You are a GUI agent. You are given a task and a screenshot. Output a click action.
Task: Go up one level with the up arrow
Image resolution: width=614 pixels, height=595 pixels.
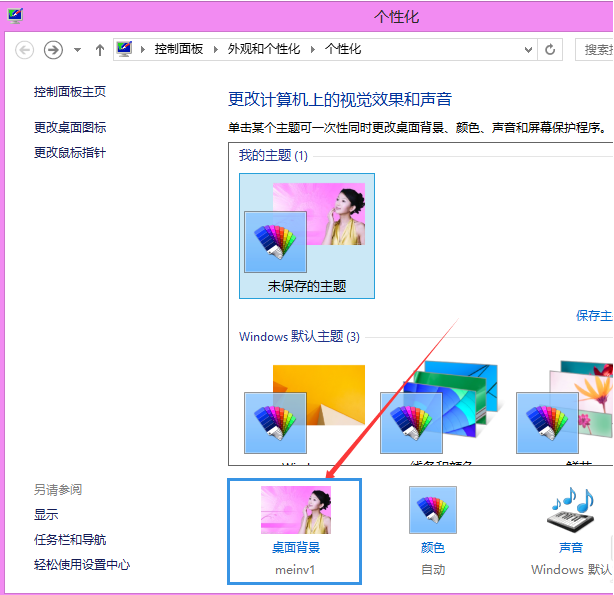100,50
